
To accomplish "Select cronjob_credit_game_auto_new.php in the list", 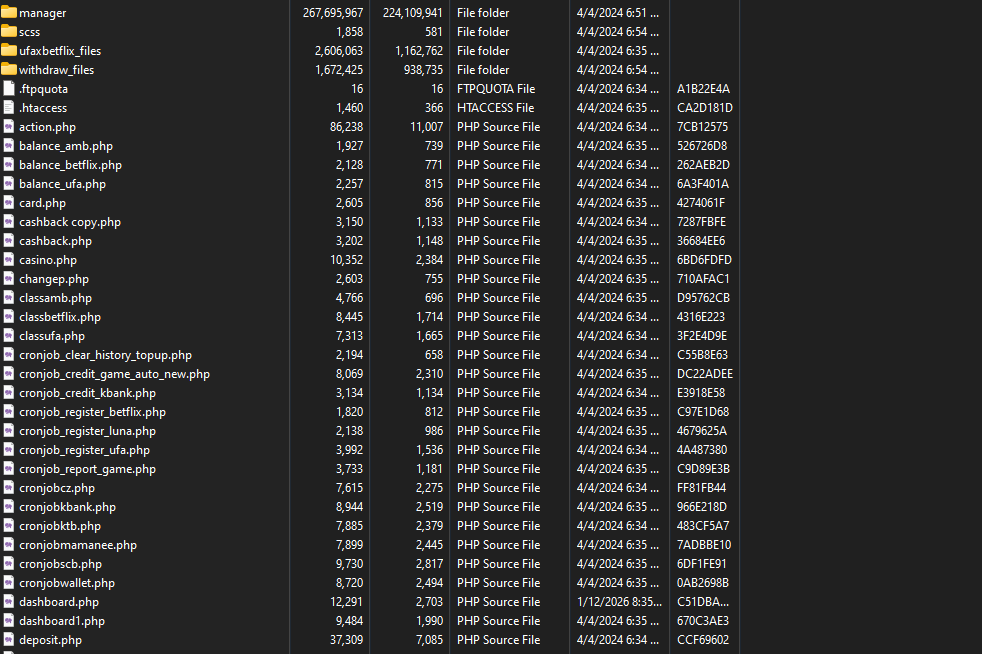I will click(x=114, y=374).
